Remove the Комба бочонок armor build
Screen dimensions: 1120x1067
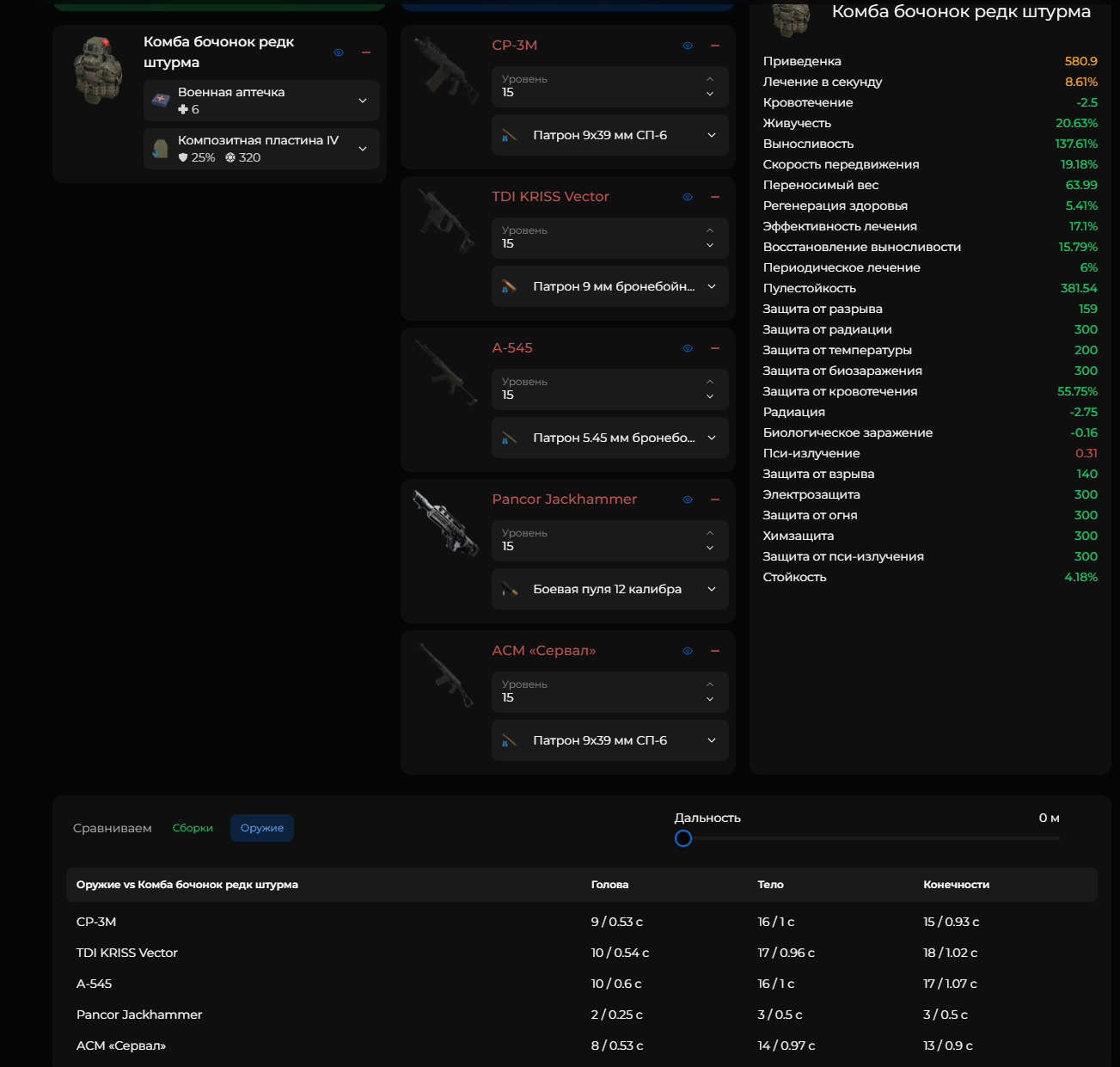coord(365,52)
